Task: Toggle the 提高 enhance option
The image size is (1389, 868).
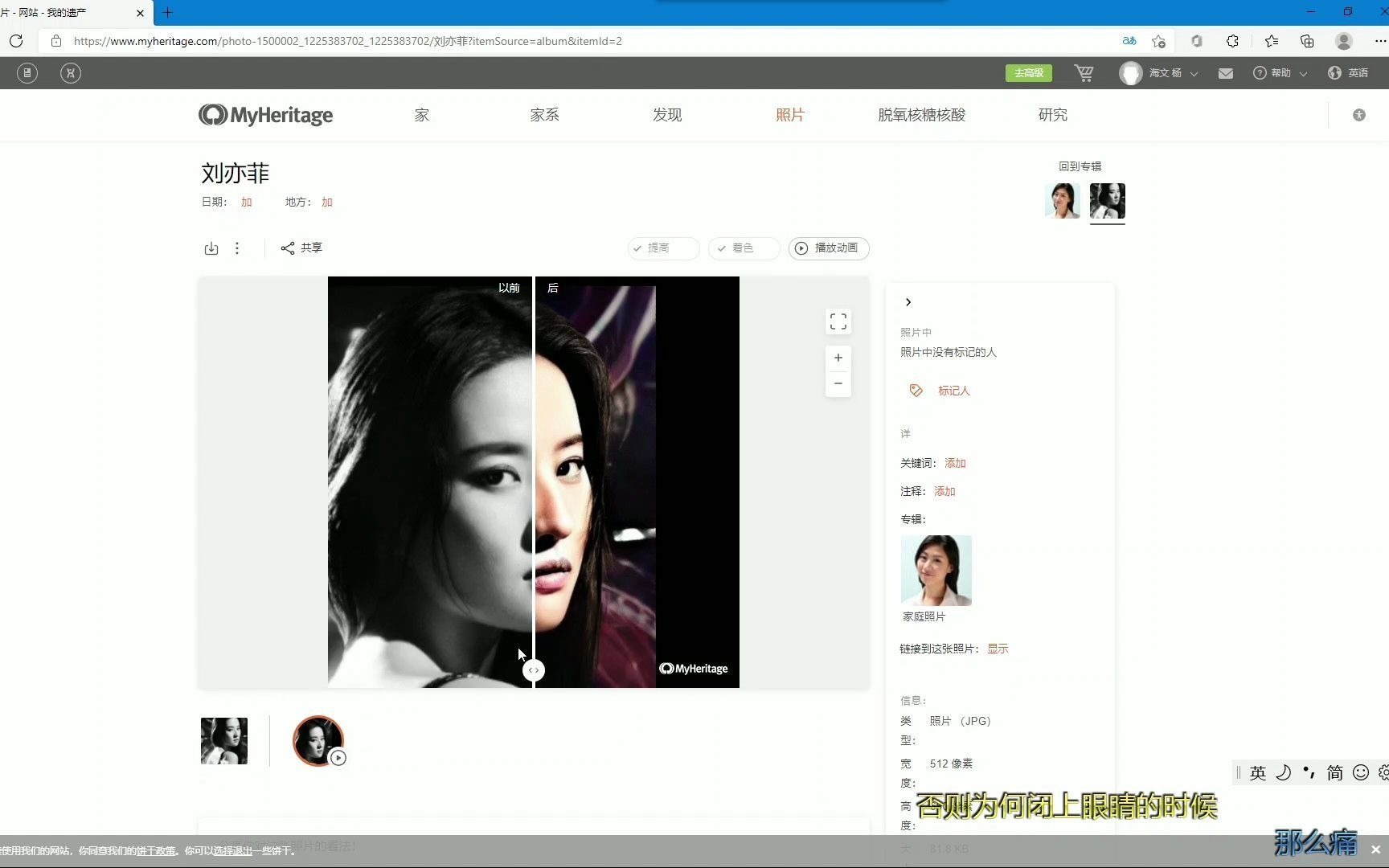Action: (x=663, y=248)
